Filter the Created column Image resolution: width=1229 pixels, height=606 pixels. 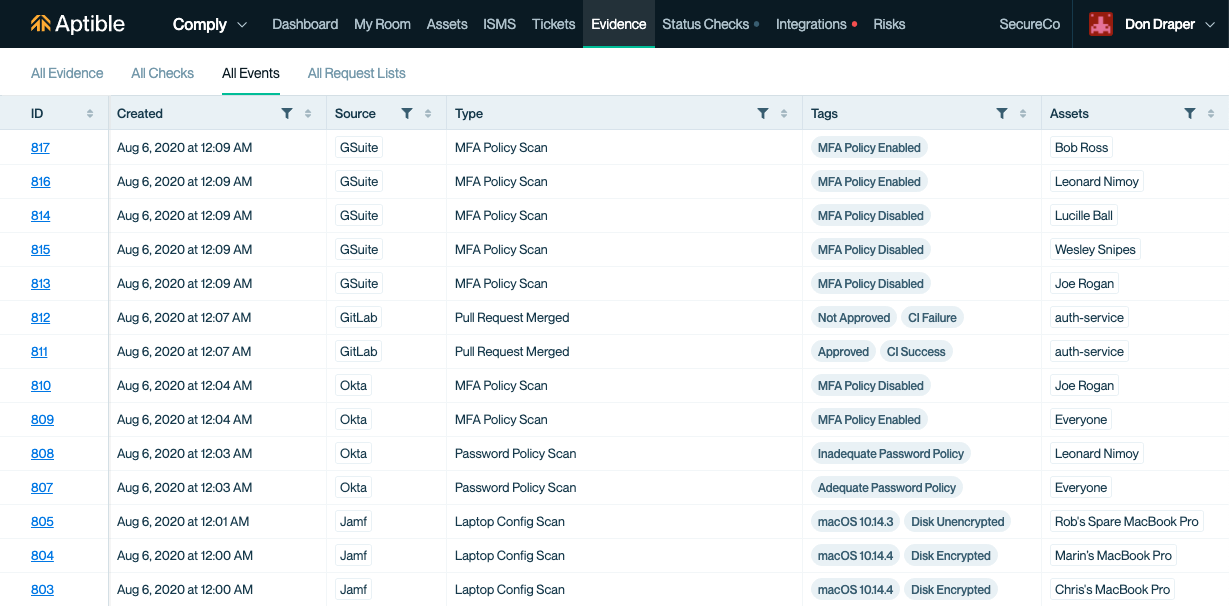click(287, 114)
